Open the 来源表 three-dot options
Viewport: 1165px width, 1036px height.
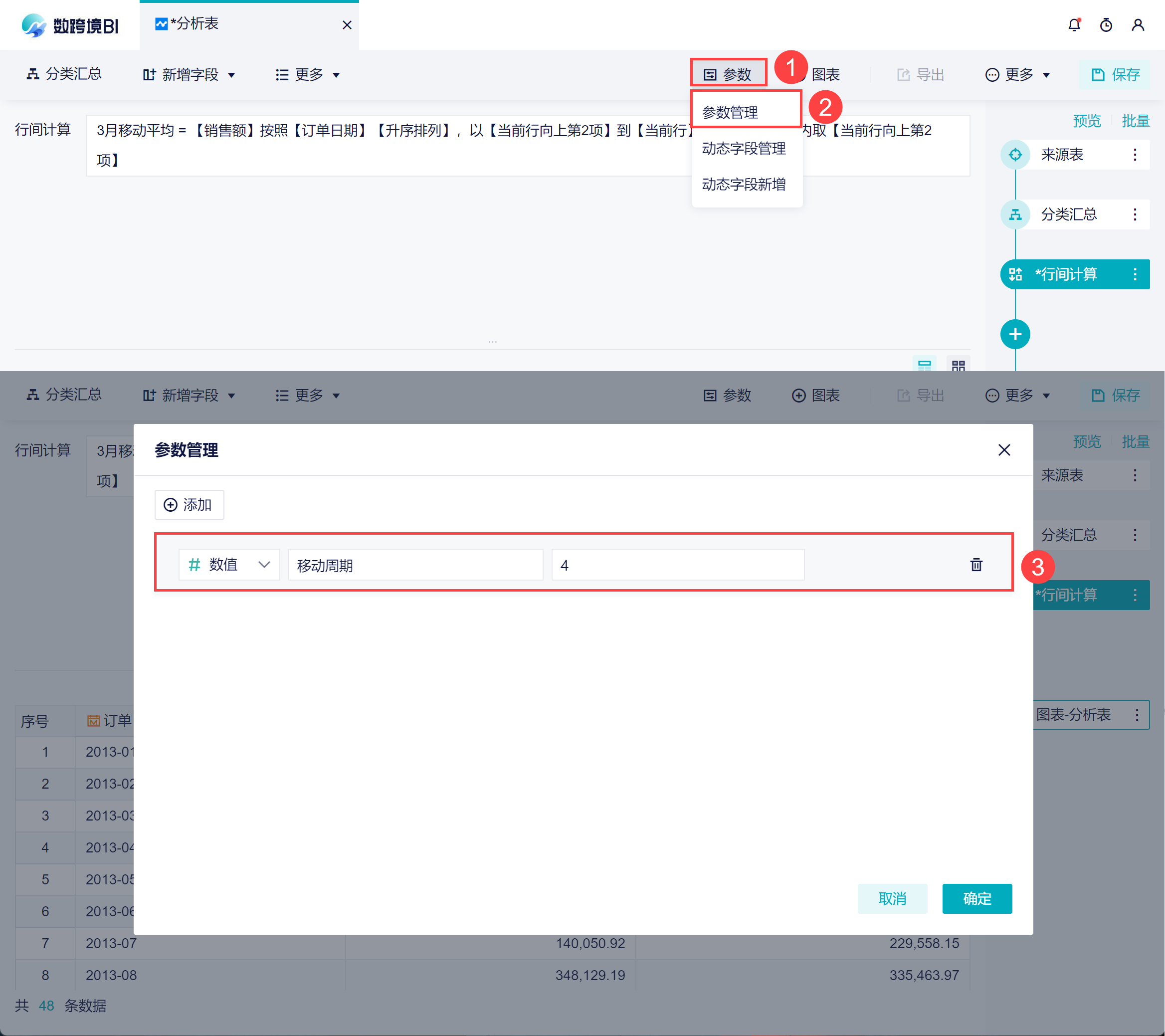[1134, 155]
